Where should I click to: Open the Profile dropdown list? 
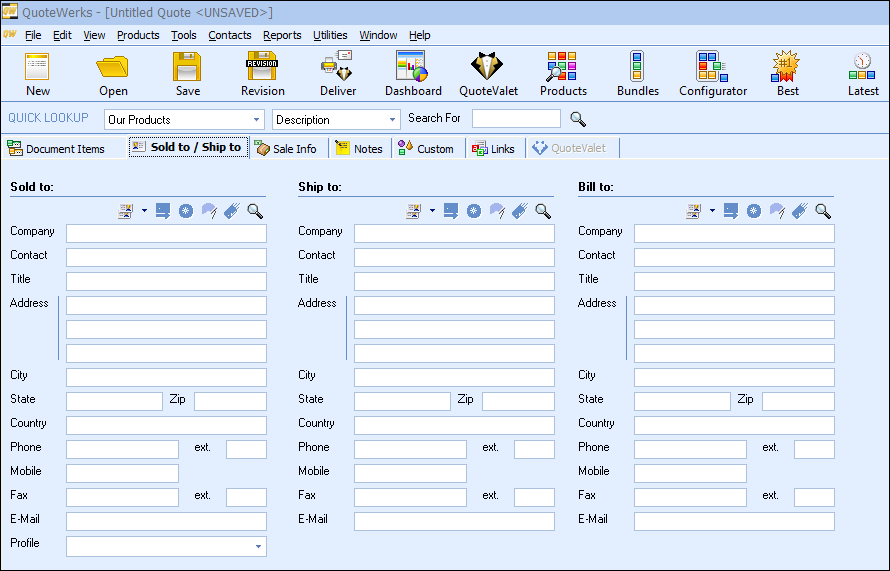point(259,547)
